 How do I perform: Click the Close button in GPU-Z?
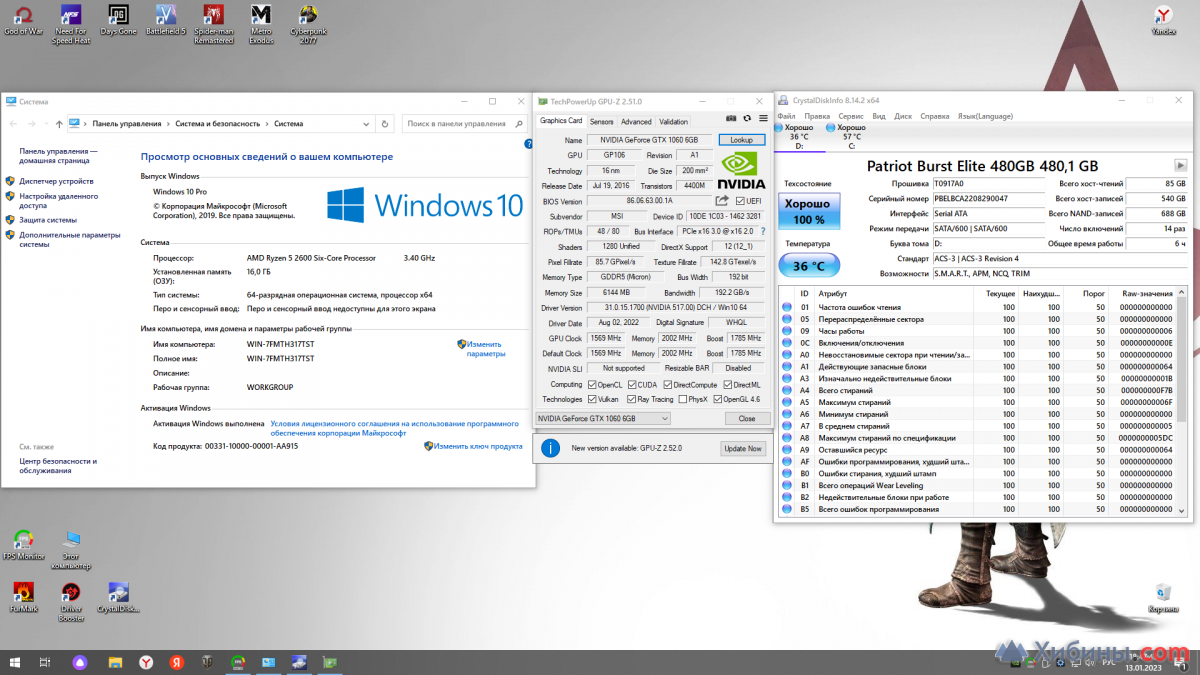click(747, 418)
